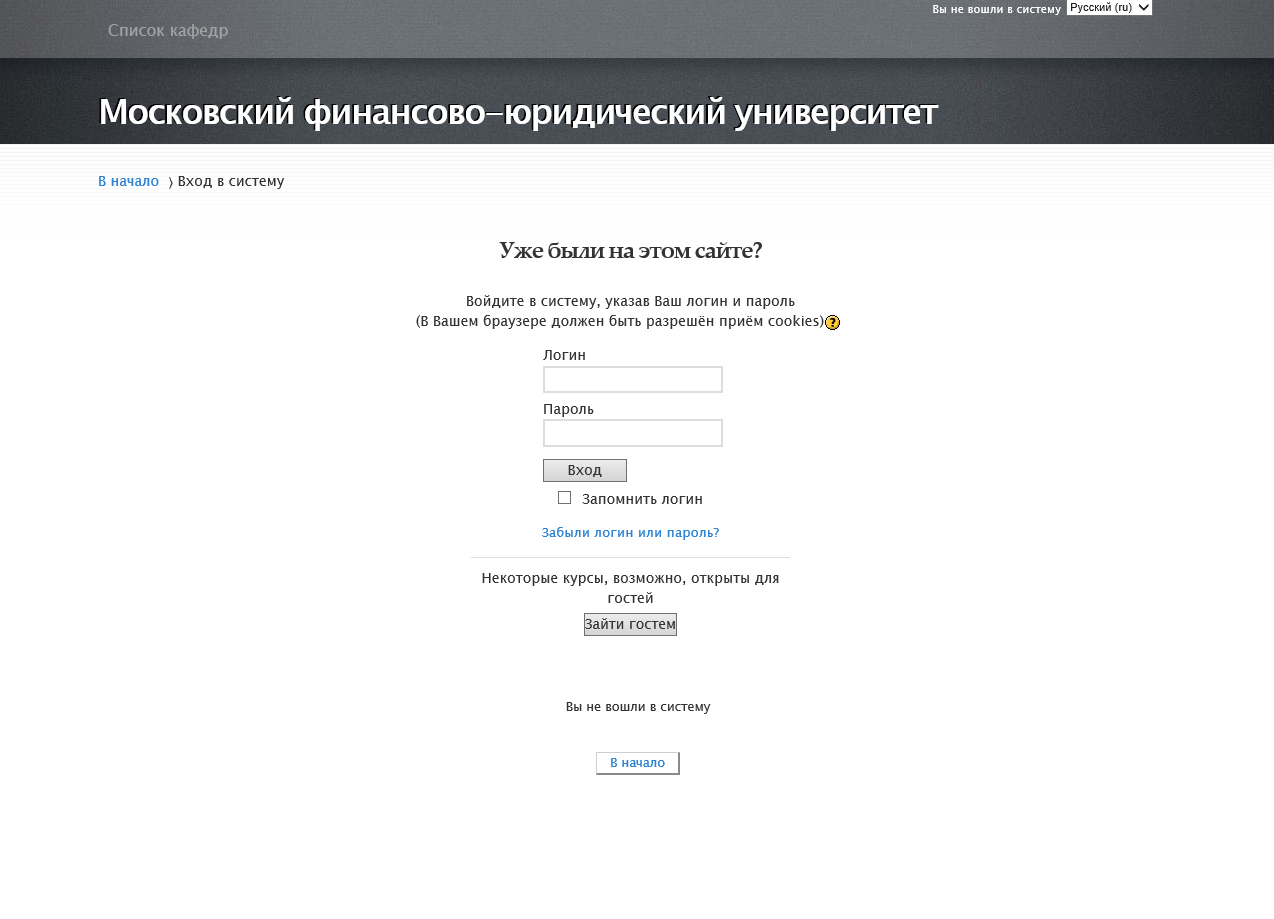Image resolution: width=1274 pixels, height=919 pixels.
Task: Click the Вход в систему breadcrumb text
Action: point(231,181)
